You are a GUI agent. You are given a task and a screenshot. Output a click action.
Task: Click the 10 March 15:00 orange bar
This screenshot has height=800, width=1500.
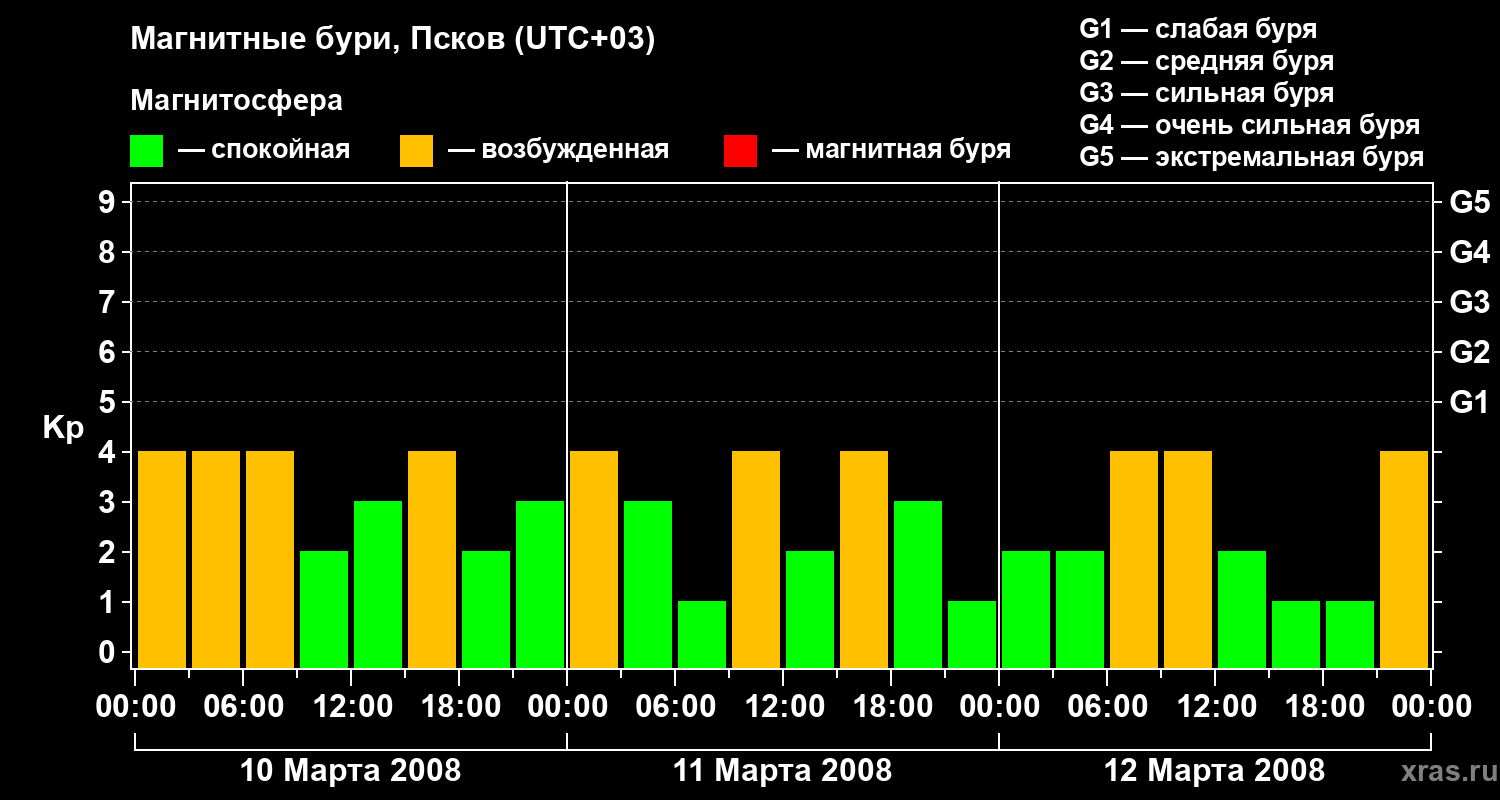(432, 559)
